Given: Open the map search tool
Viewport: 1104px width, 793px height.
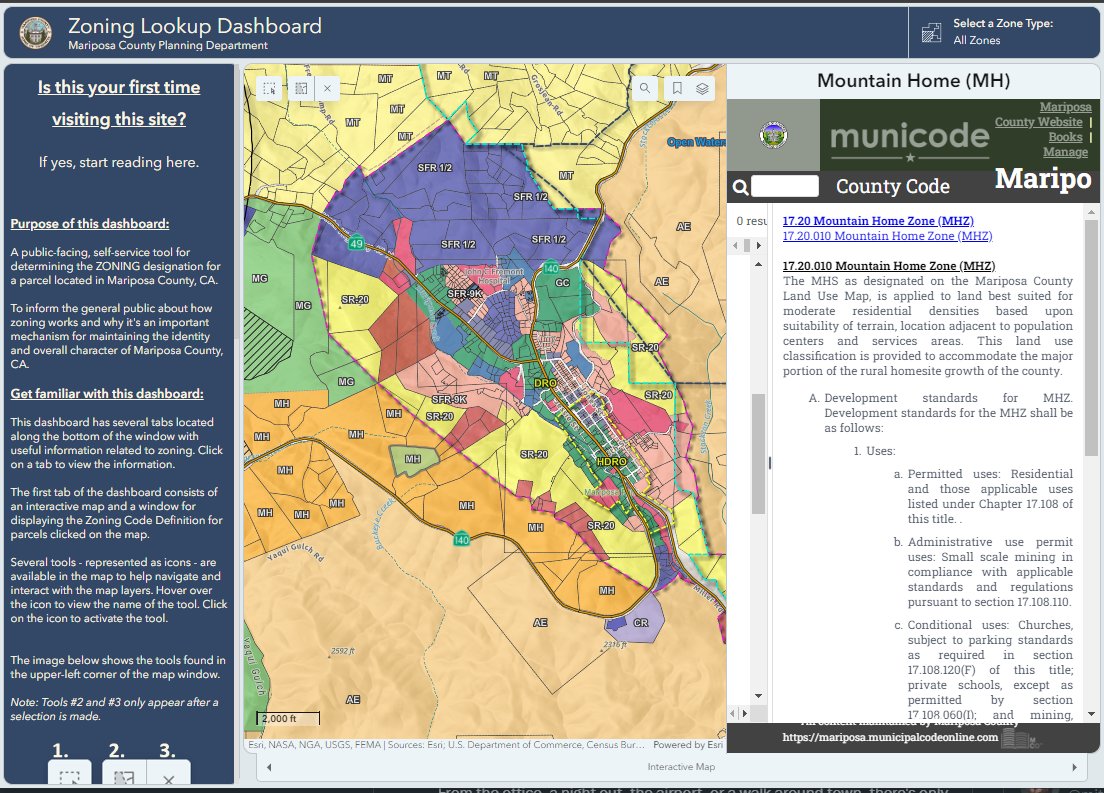Looking at the screenshot, I should coord(645,88).
